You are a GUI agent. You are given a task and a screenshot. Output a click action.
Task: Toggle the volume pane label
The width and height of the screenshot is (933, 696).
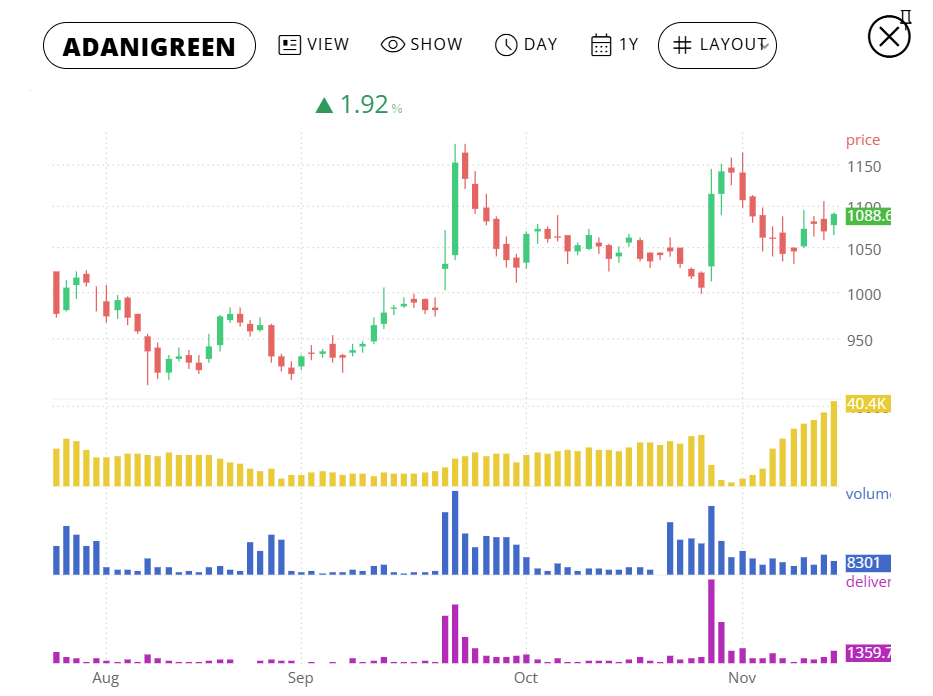click(x=868, y=494)
